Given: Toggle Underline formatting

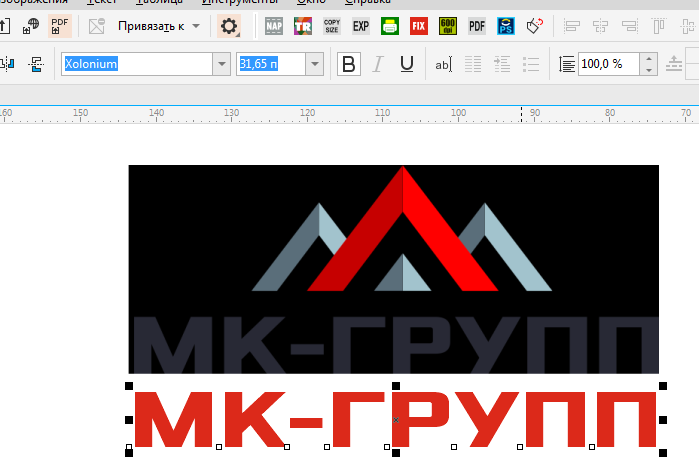Looking at the screenshot, I should click(407, 64).
